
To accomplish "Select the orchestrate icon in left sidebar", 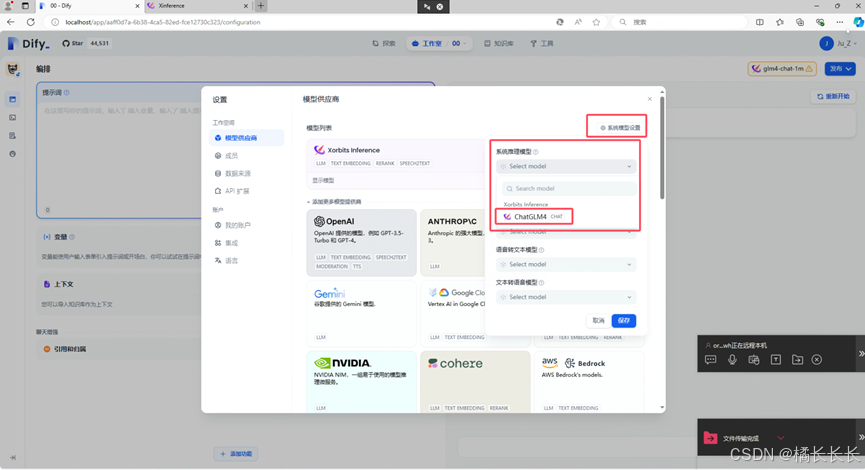I will point(13,99).
